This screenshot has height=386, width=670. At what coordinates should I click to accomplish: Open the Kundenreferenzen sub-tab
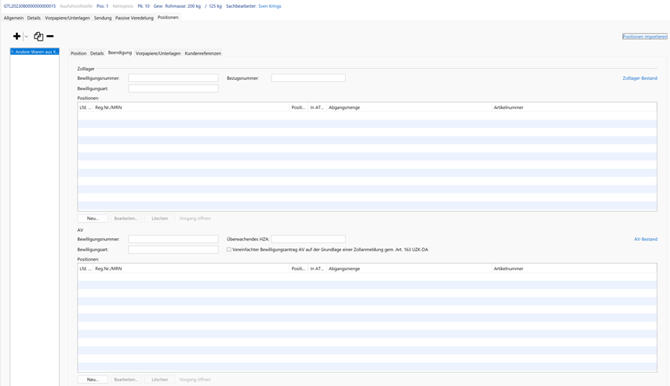[x=203, y=53]
